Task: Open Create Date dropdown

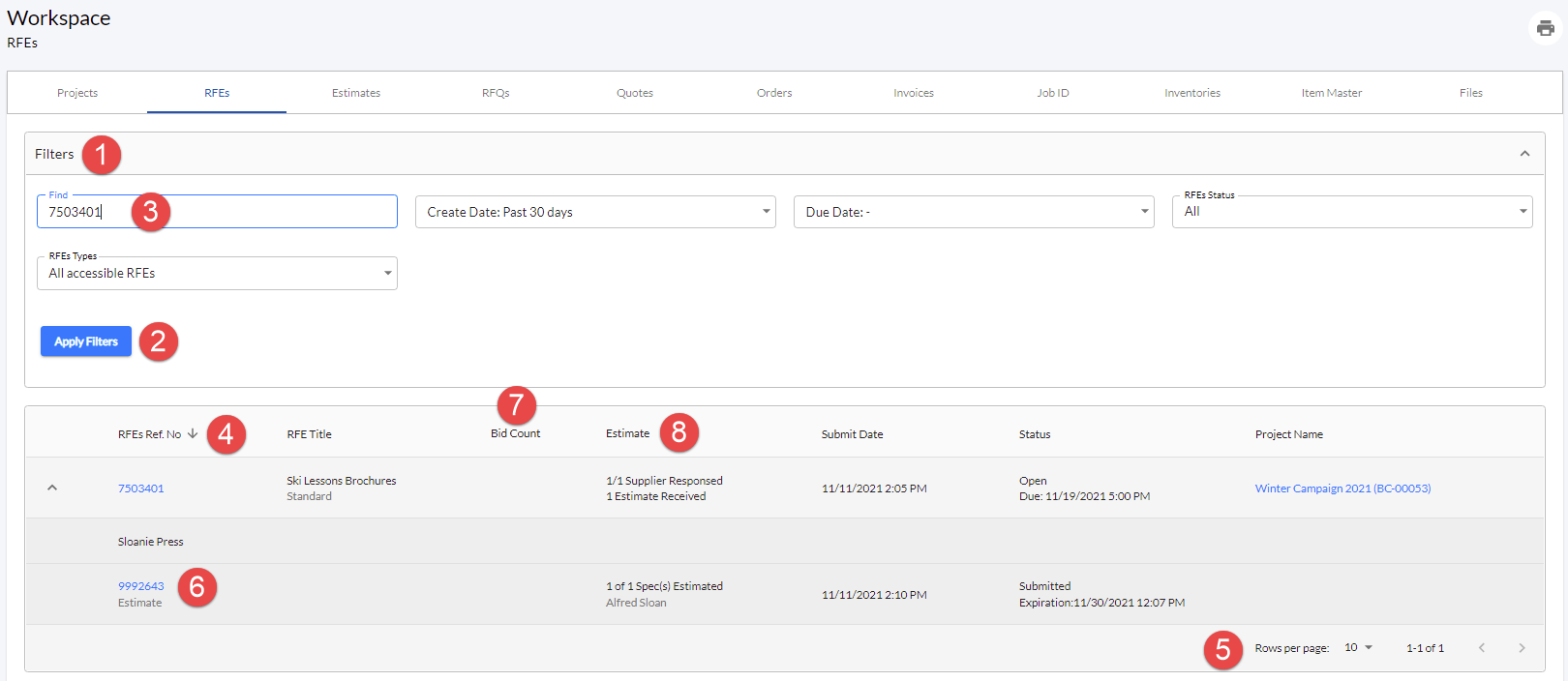Action: (x=595, y=212)
